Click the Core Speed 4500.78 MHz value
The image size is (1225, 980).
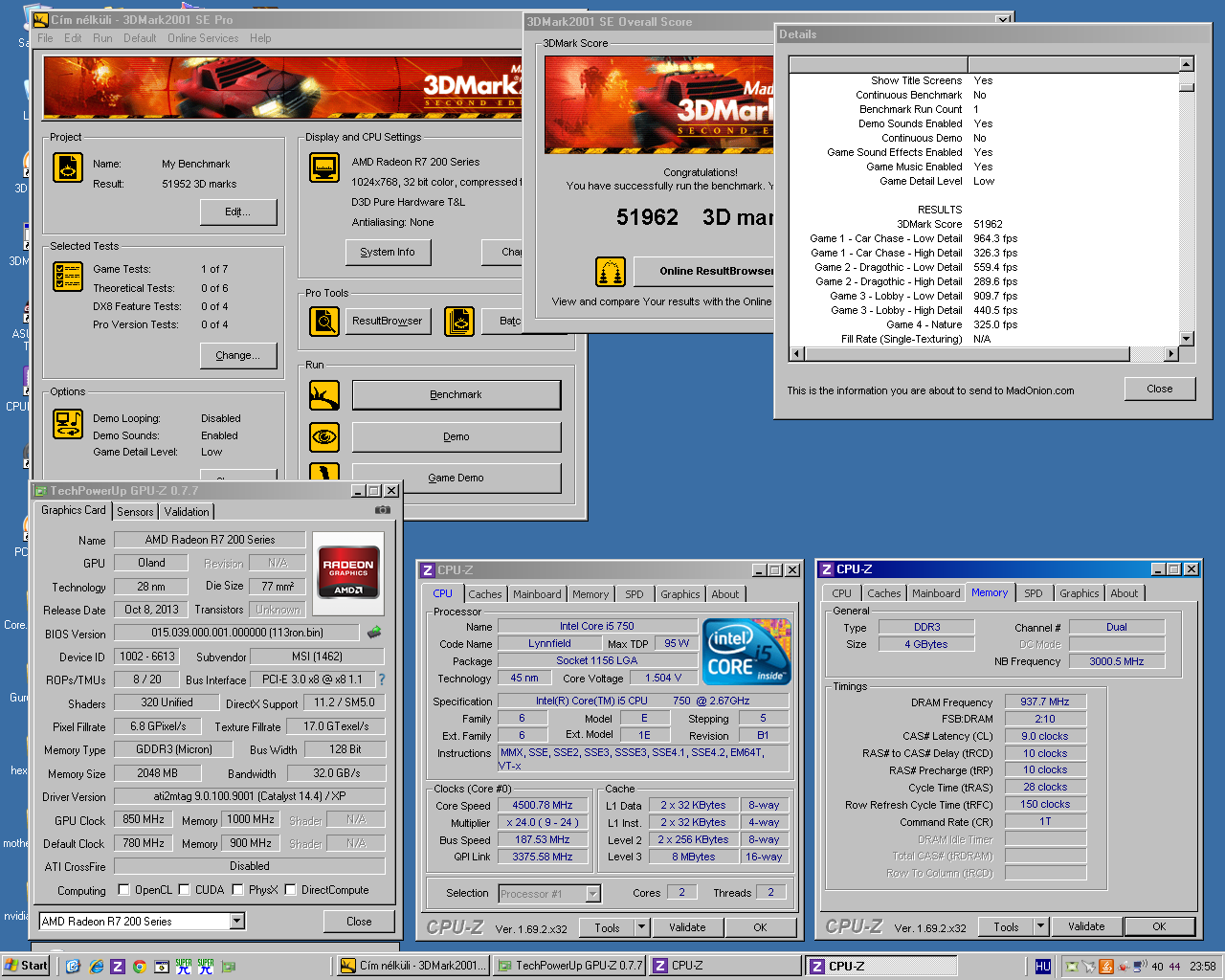point(542,806)
